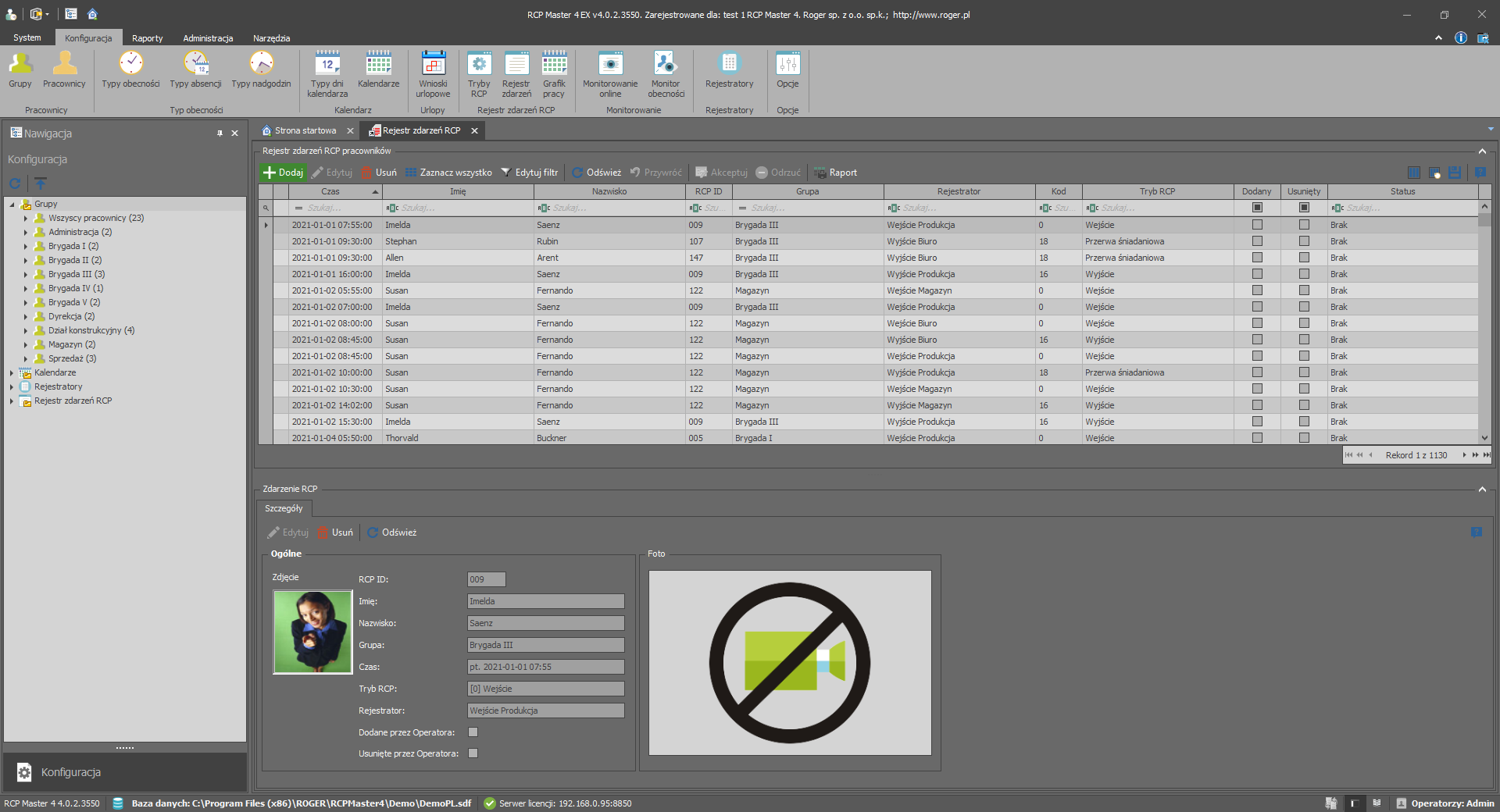
Task: Expand the Brygada III tree group
Action: [x=26, y=275]
